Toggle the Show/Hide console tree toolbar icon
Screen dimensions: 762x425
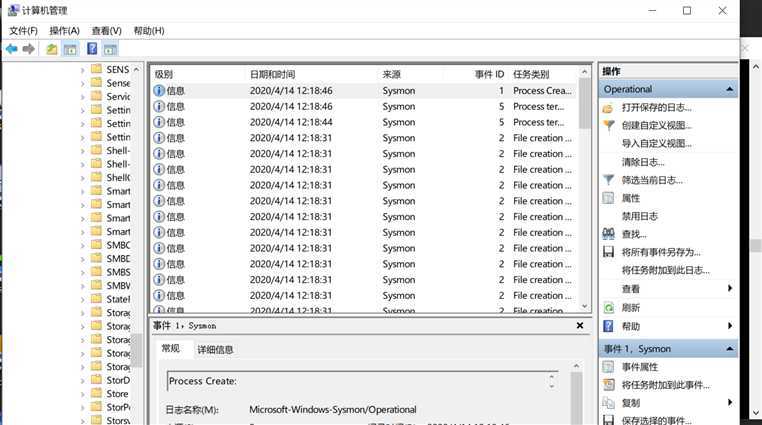(x=70, y=49)
